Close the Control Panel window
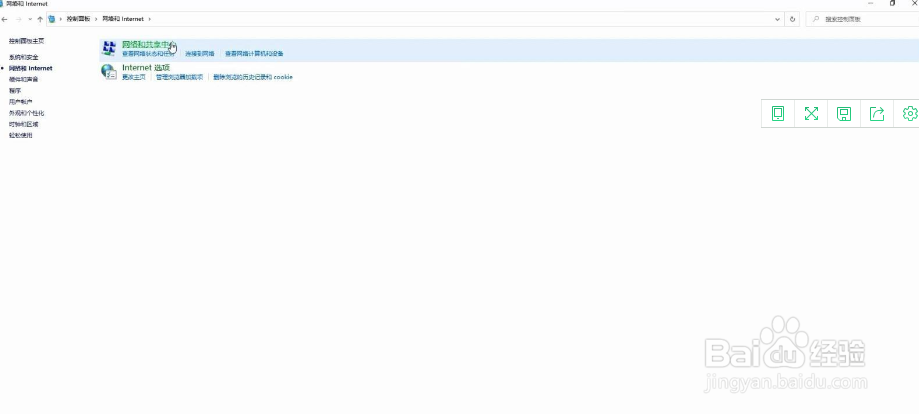The height and width of the screenshot is (414, 919). pos(913,3)
